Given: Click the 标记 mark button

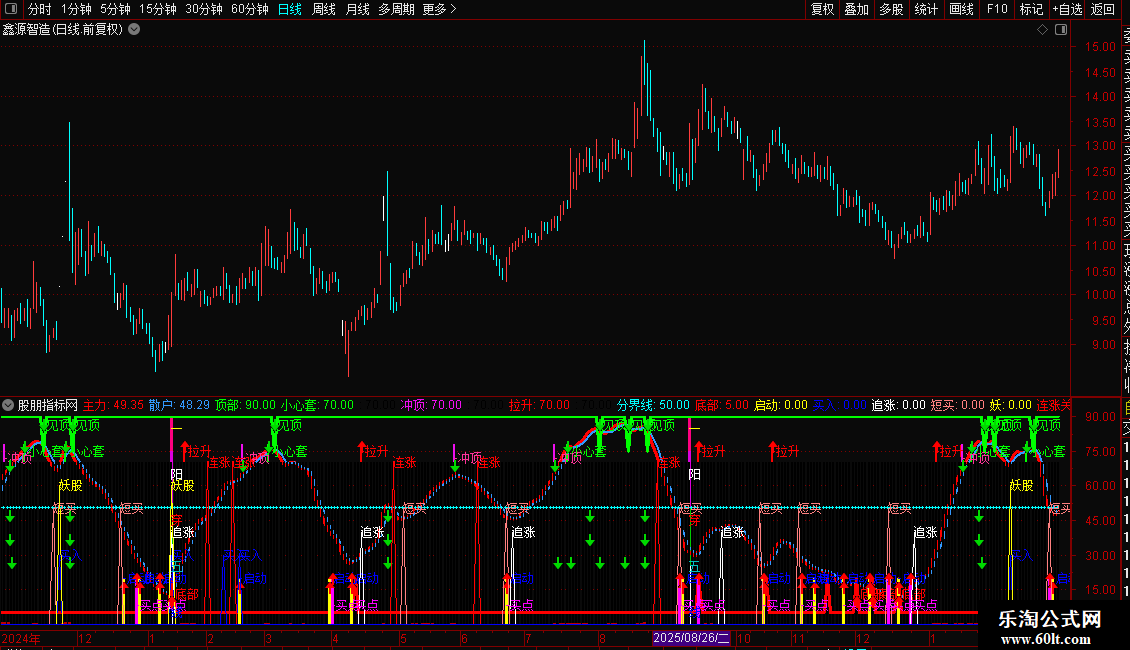Looking at the screenshot, I should click(1031, 9).
